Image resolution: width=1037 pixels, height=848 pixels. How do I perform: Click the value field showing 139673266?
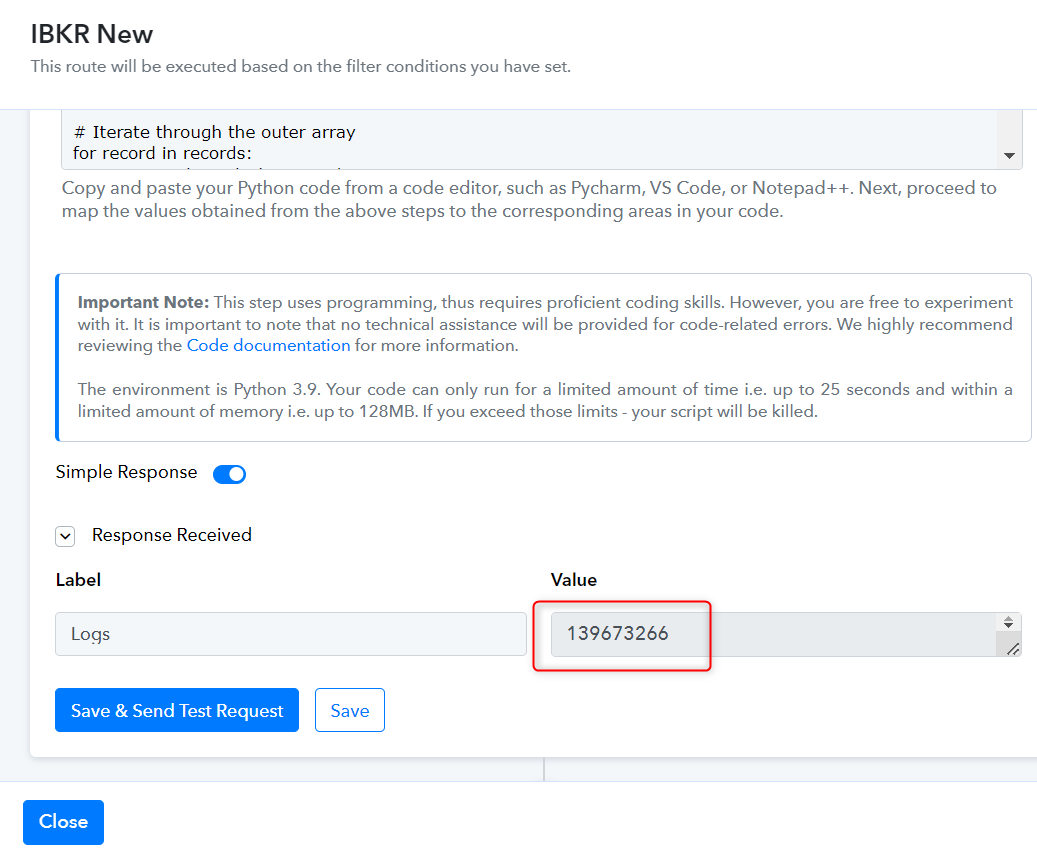786,634
